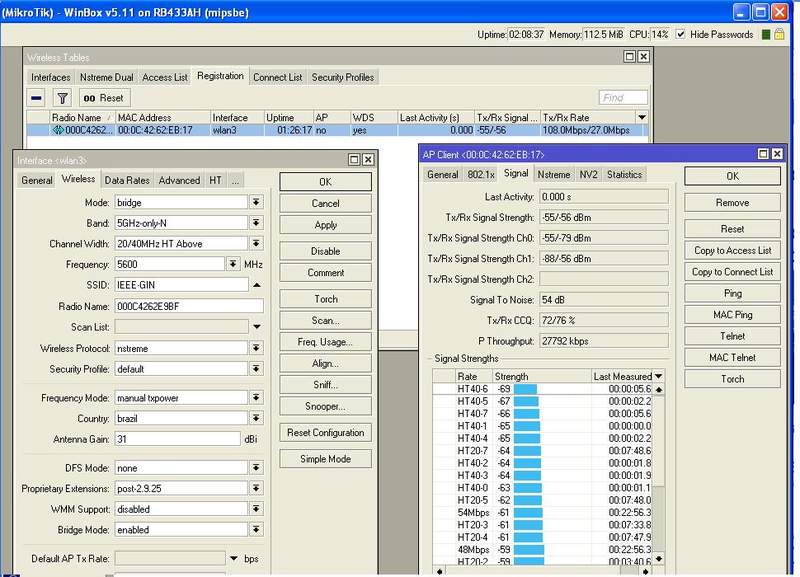
Task: Click the Scan... button
Action: tap(326, 320)
